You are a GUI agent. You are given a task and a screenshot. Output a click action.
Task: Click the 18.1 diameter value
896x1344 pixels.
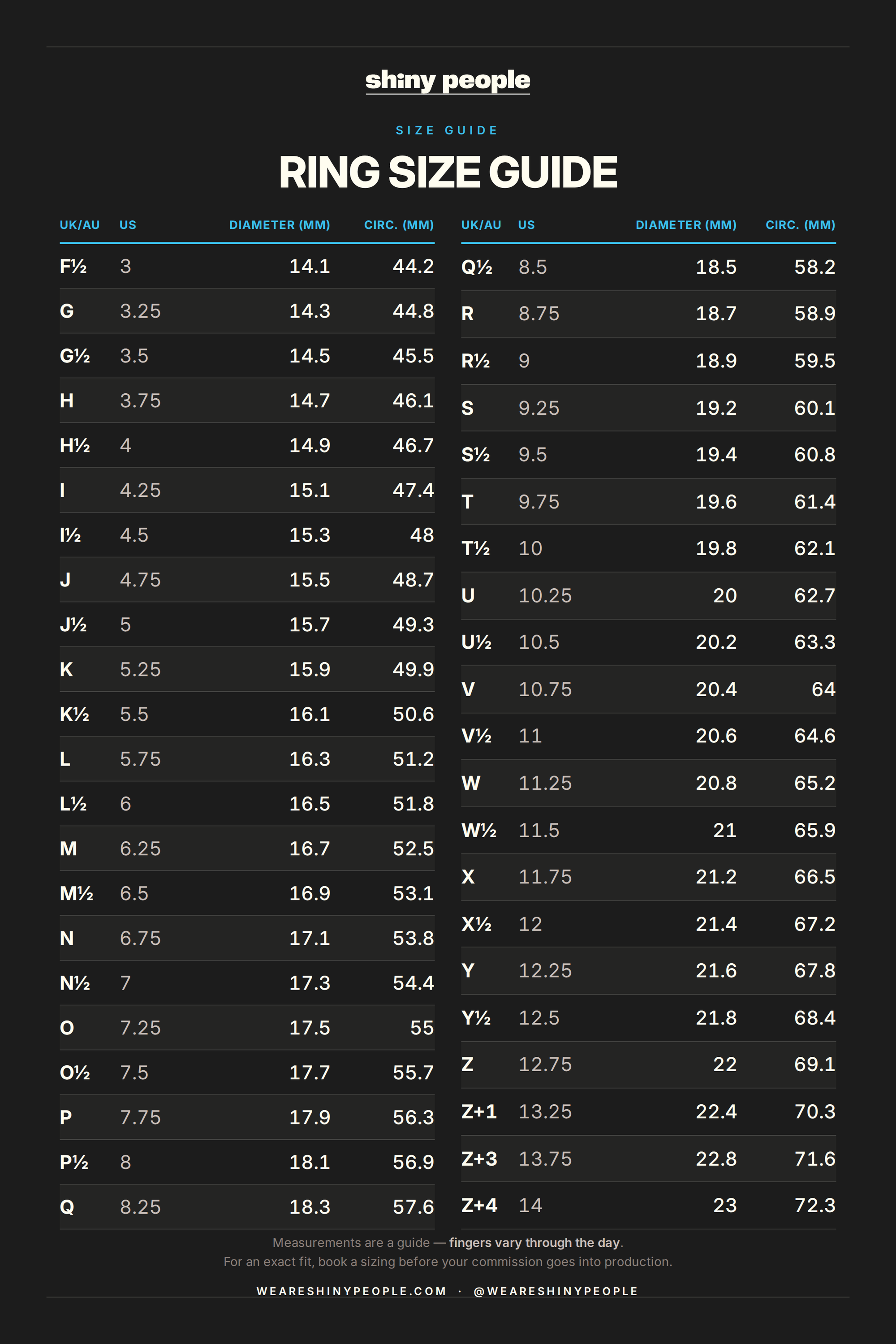[x=309, y=1162]
